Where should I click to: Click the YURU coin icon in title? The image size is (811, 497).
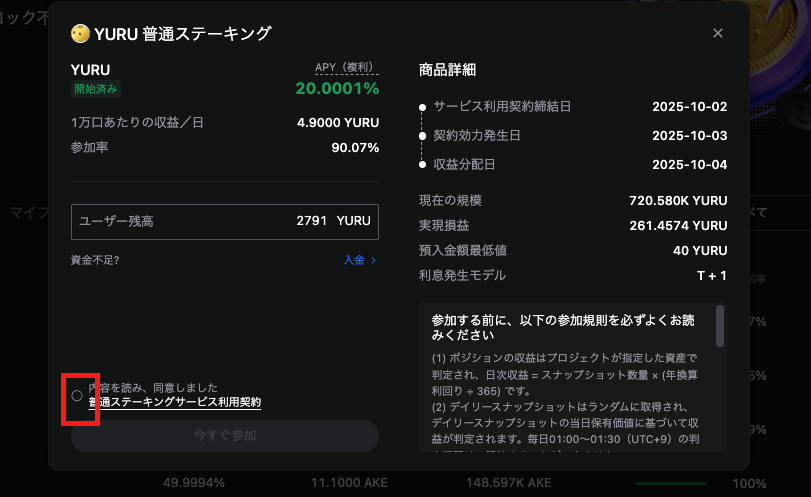click(x=80, y=33)
